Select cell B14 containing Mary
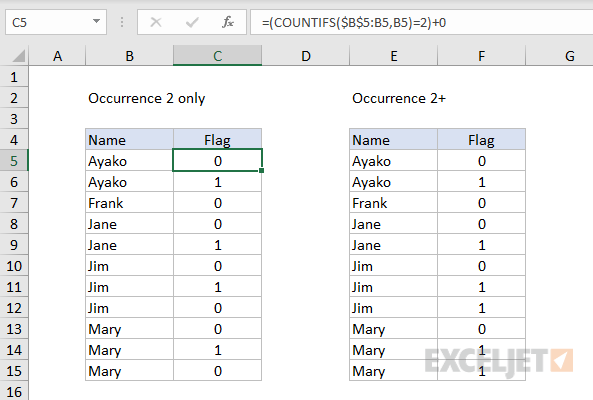The width and height of the screenshot is (593, 400). click(130, 350)
